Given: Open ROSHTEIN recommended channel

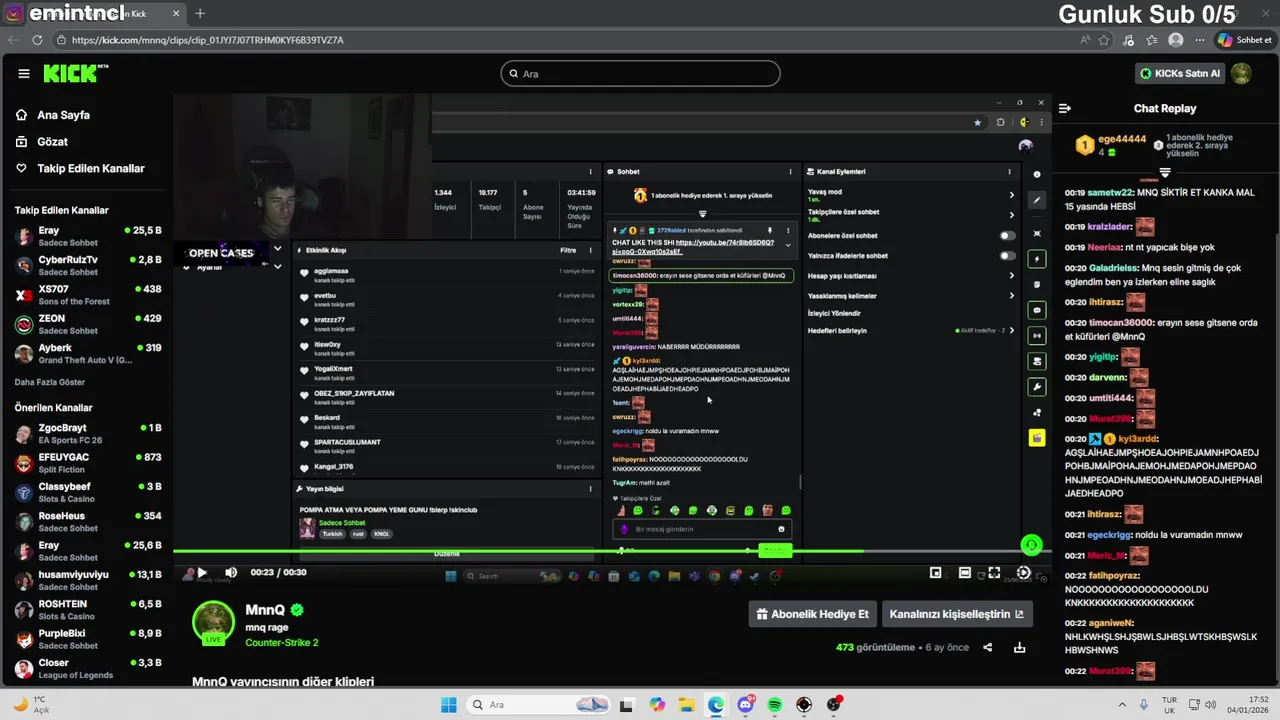Looking at the screenshot, I should click(88, 610).
